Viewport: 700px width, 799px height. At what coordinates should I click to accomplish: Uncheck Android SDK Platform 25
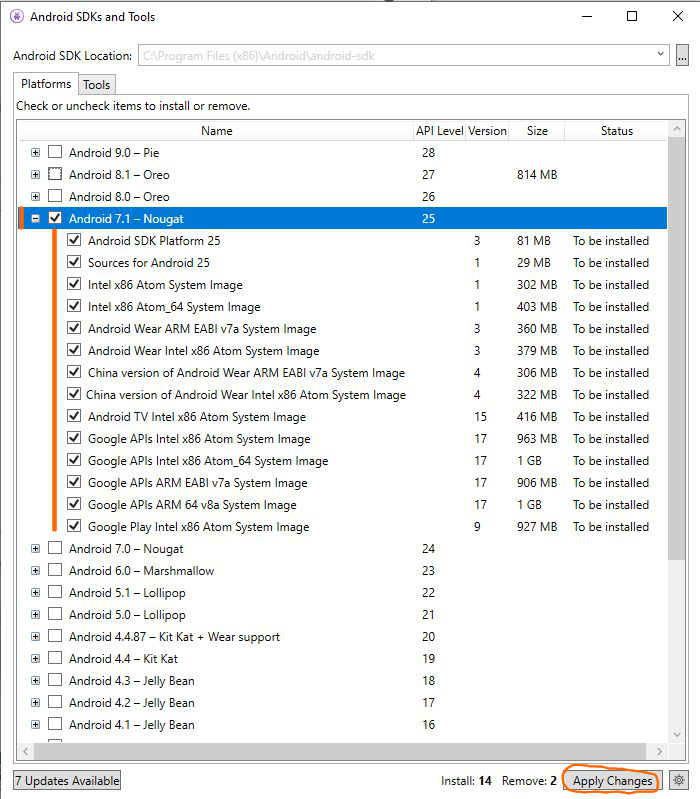(74, 241)
